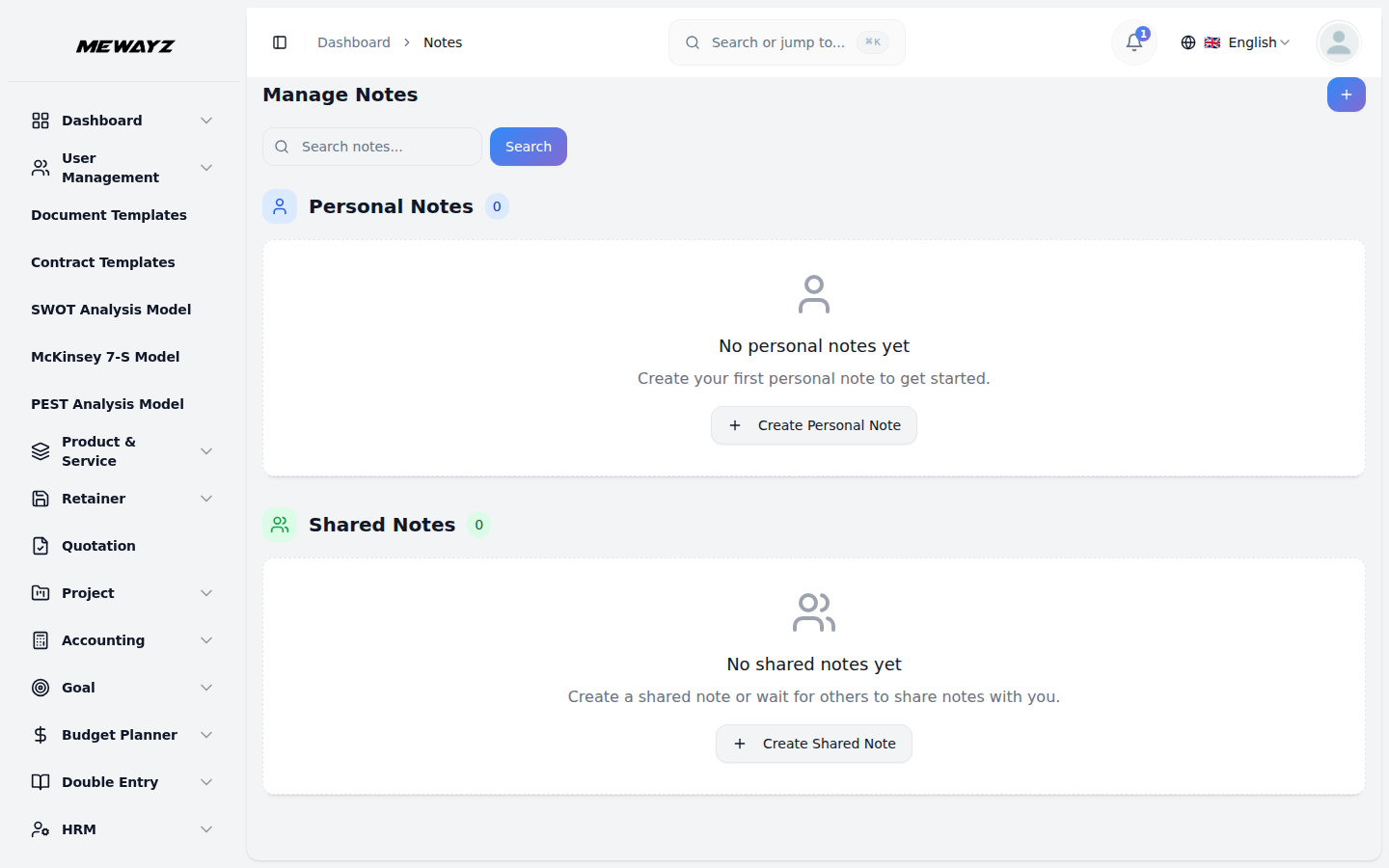Click the globe language icon
Image resolution: width=1389 pixels, height=868 pixels.
point(1187,42)
